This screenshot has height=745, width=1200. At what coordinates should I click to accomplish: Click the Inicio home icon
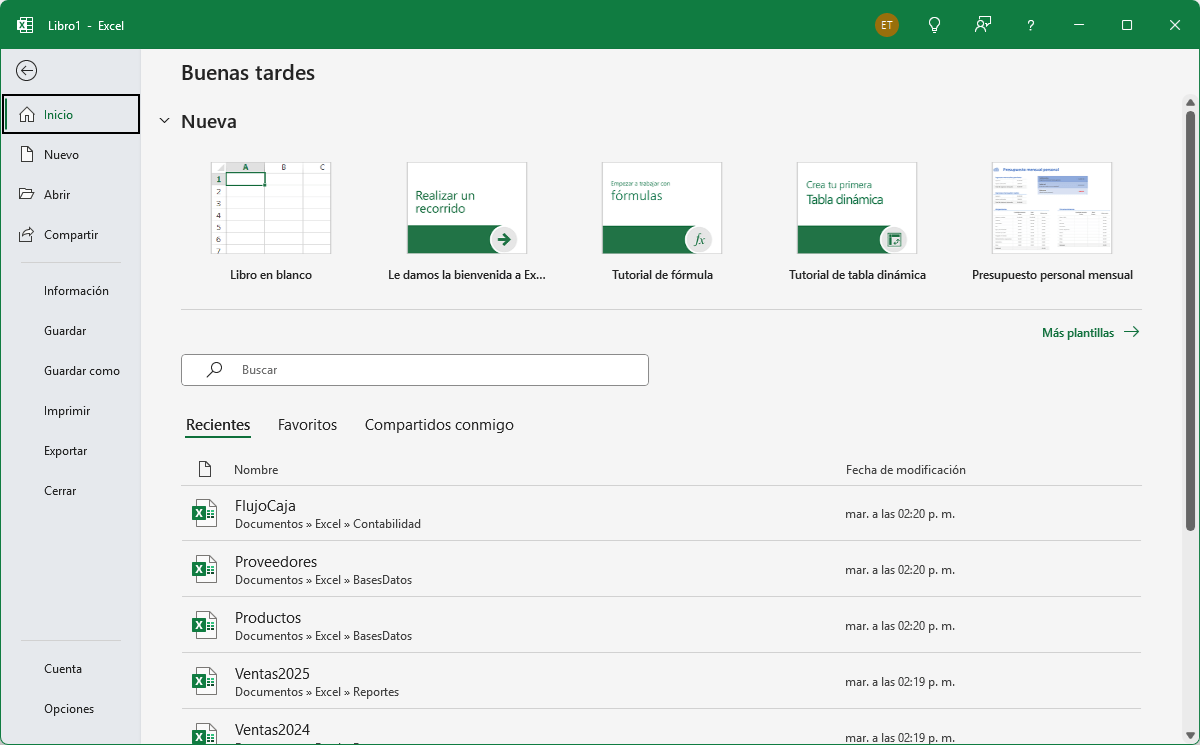(x=27, y=114)
